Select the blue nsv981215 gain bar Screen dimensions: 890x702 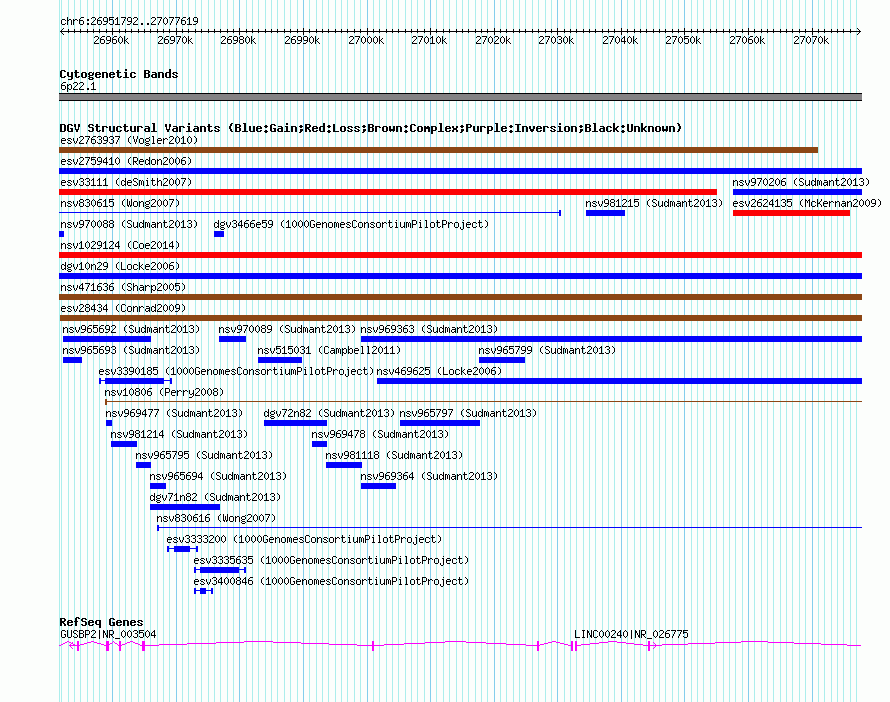605,213
